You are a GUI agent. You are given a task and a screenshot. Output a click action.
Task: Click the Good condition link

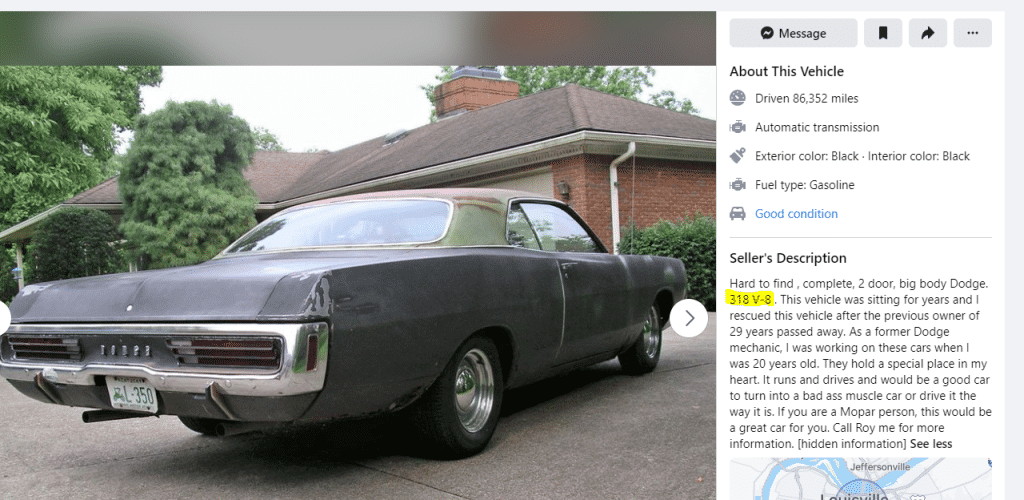pos(796,213)
